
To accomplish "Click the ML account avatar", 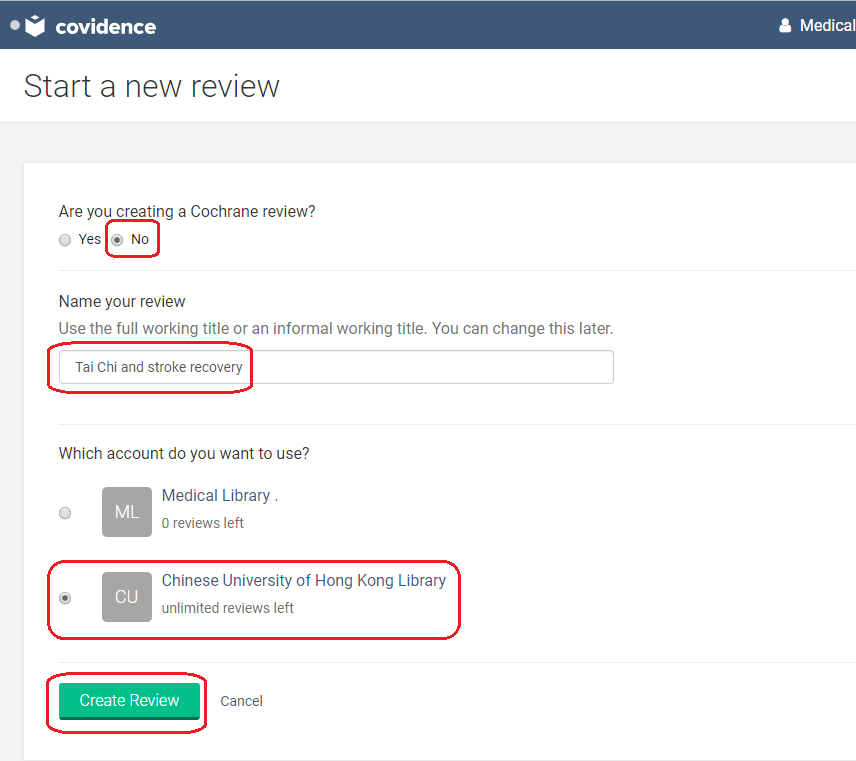I will click(x=127, y=512).
